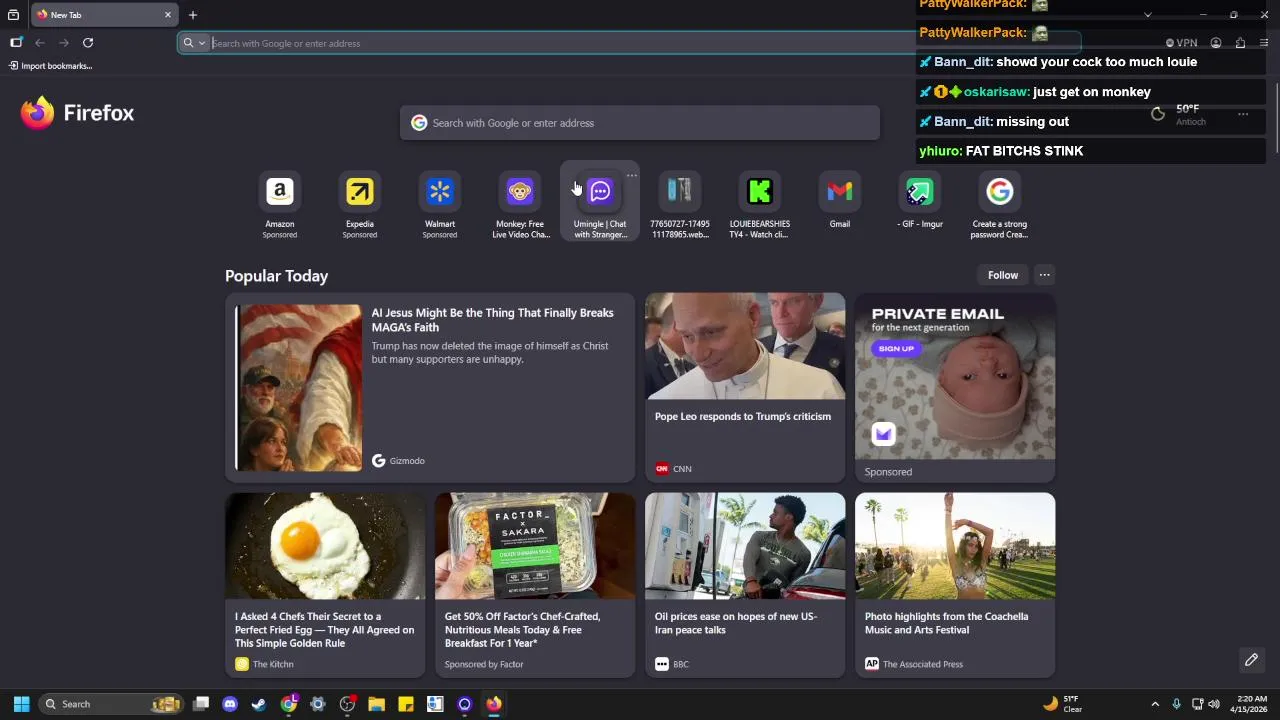Go forward using the toolbar arrow
The image size is (1280, 720).
click(x=64, y=43)
